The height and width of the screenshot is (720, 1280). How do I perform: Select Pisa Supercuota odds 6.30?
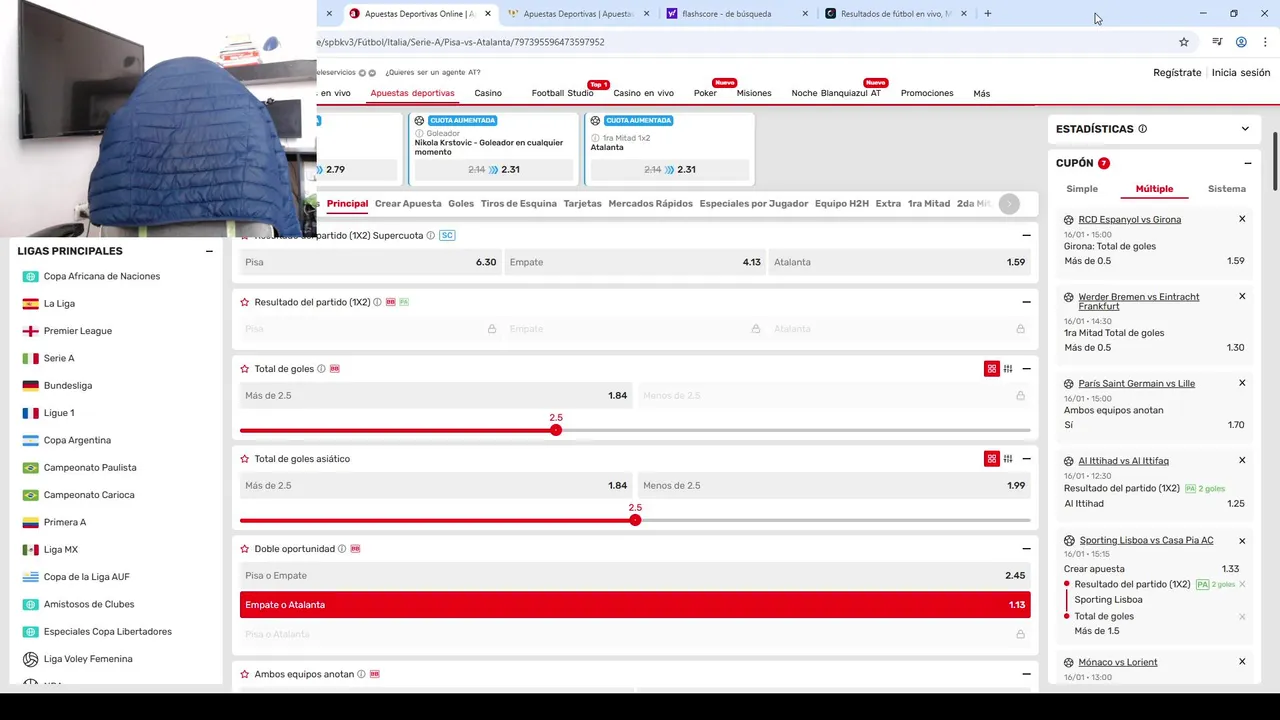[x=370, y=262]
